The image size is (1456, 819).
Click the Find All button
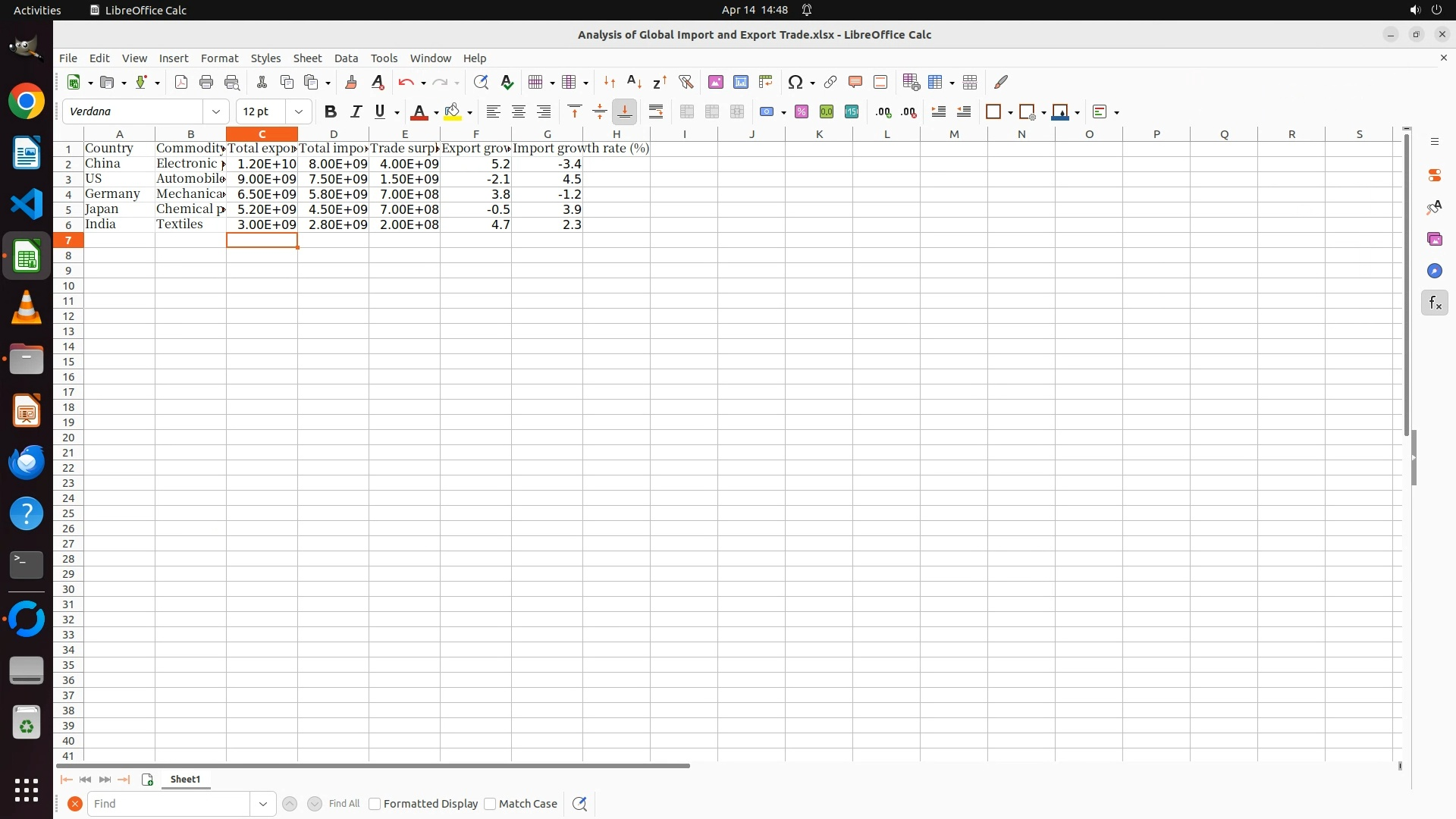click(x=344, y=804)
